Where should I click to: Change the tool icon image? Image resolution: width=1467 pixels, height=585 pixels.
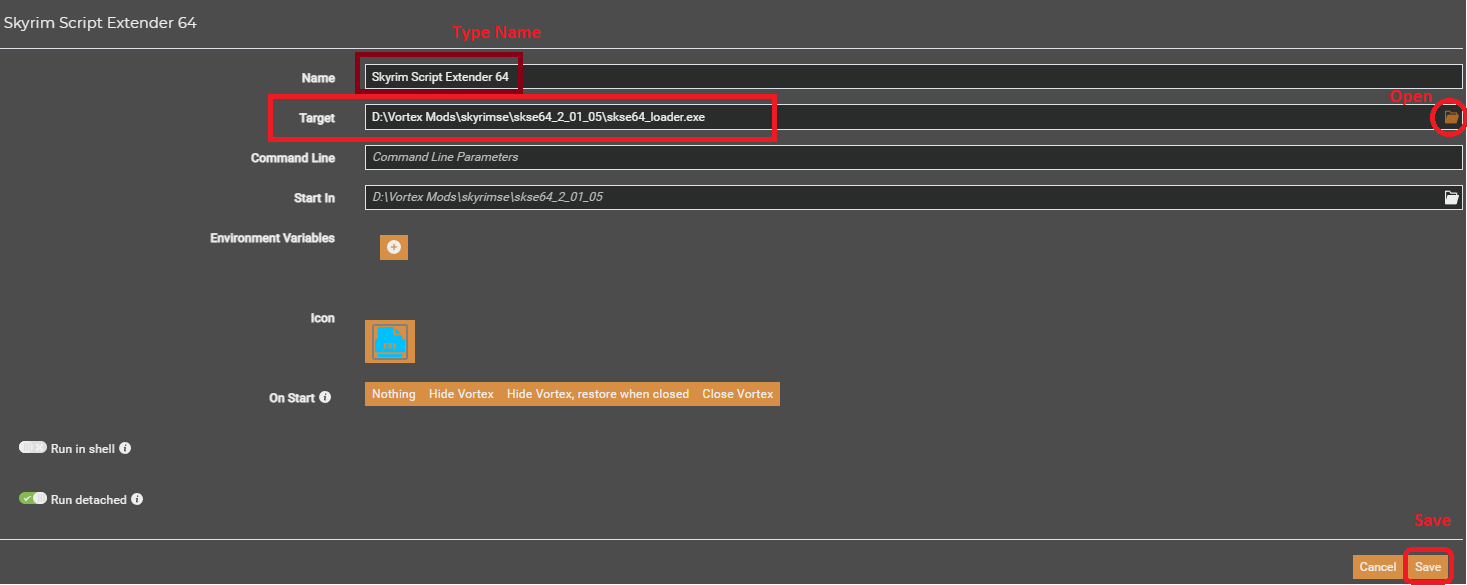click(x=390, y=342)
